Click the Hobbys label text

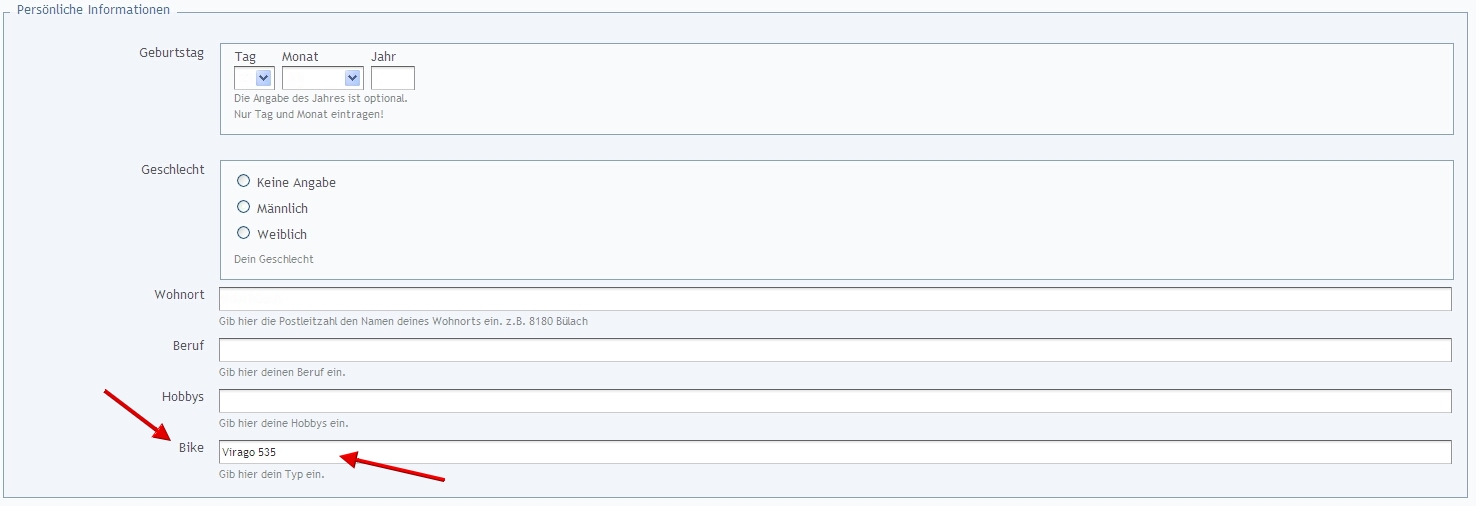(x=183, y=397)
